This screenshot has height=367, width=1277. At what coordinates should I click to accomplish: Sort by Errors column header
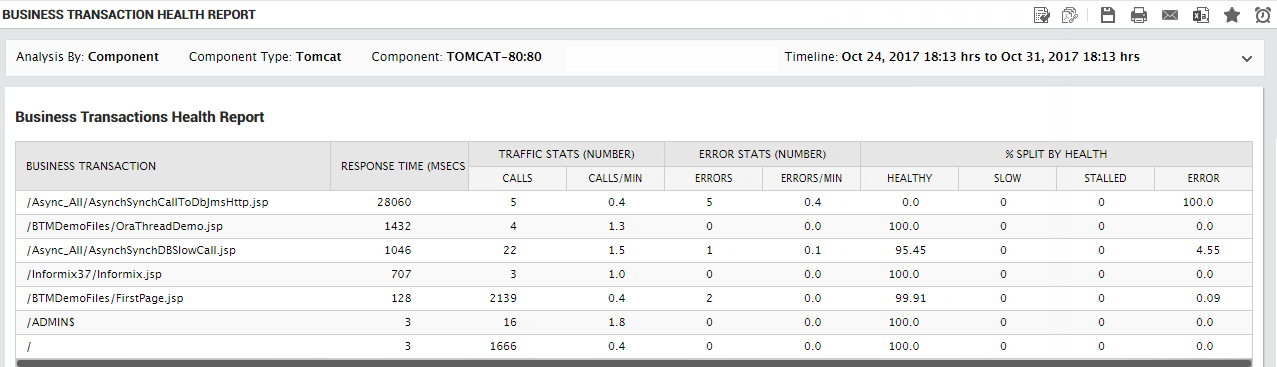click(x=713, y=179)
